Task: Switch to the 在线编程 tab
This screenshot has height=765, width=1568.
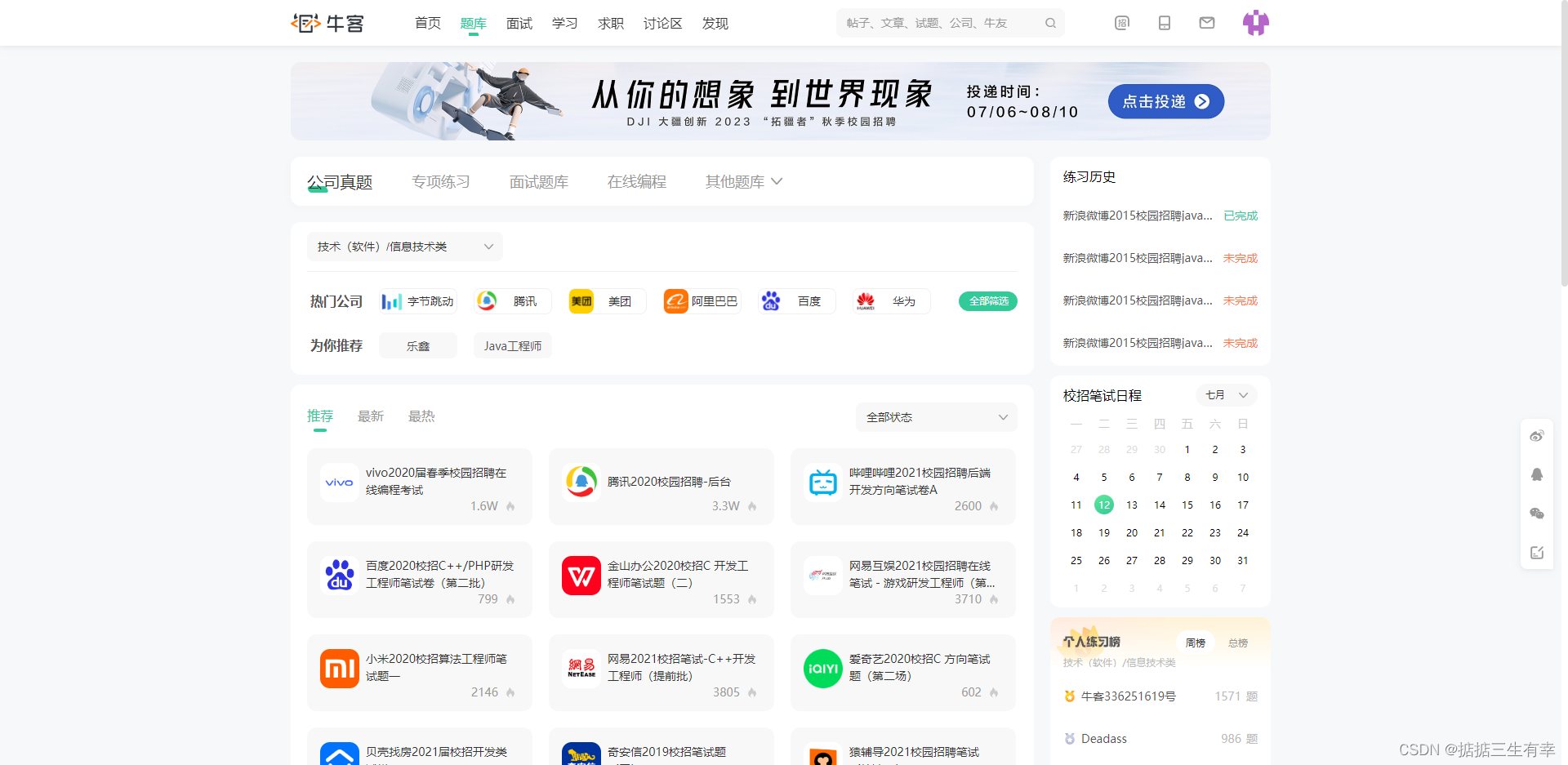Action: 637,182
